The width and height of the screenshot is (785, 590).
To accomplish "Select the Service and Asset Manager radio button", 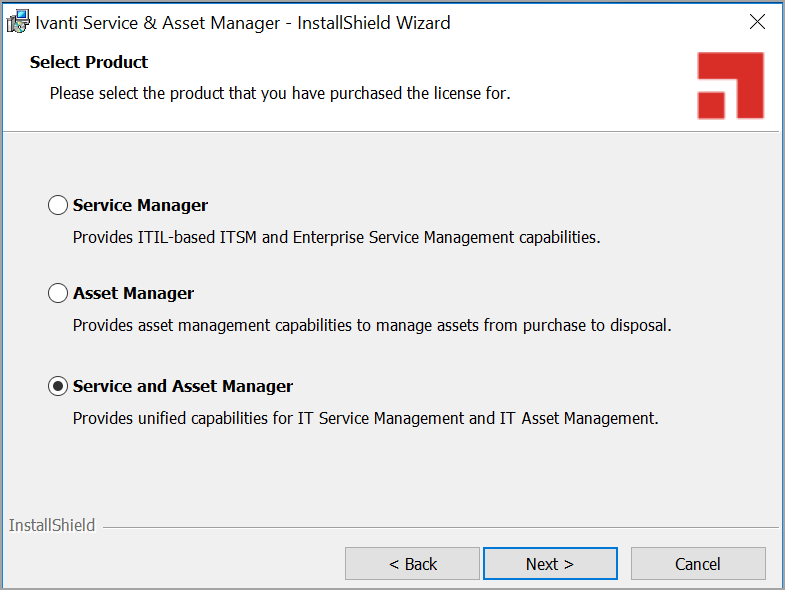I will 58,387.
